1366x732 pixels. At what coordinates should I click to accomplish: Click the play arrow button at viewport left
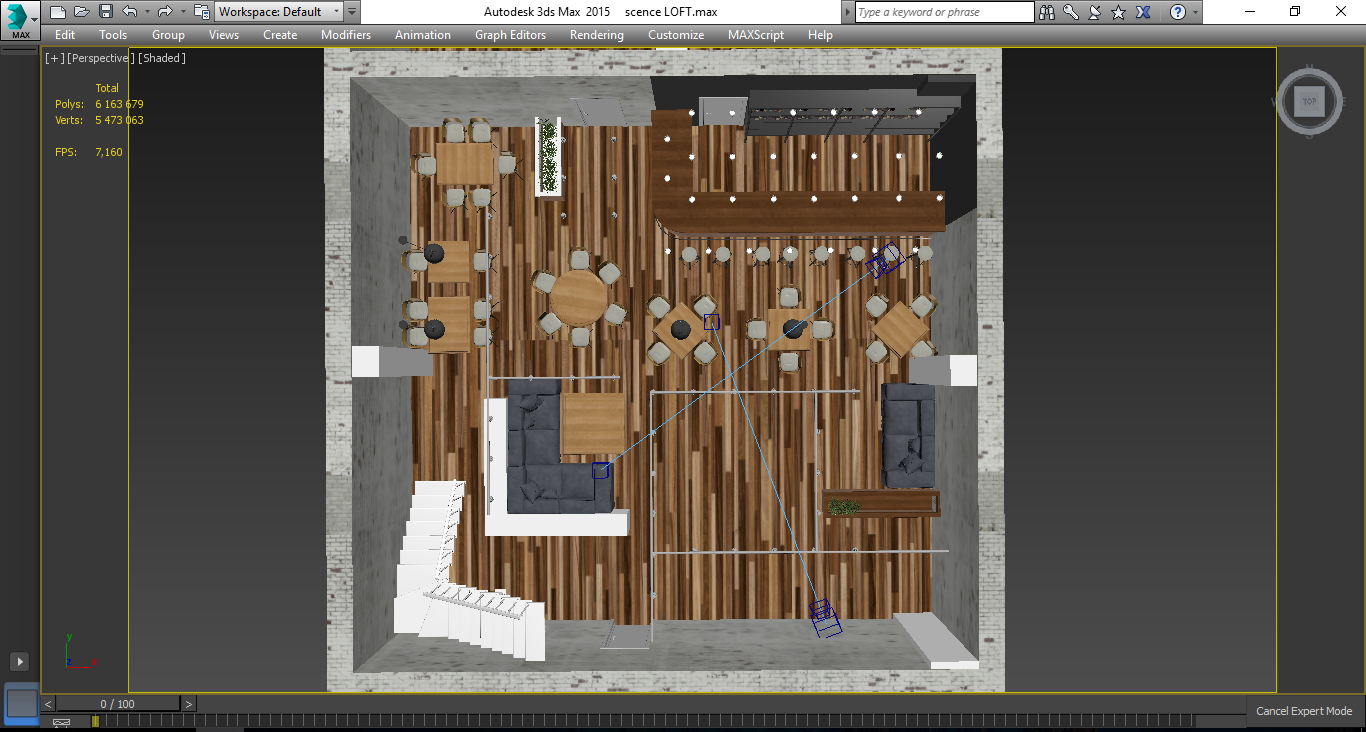pyautogui.click(x=19, y=661)
